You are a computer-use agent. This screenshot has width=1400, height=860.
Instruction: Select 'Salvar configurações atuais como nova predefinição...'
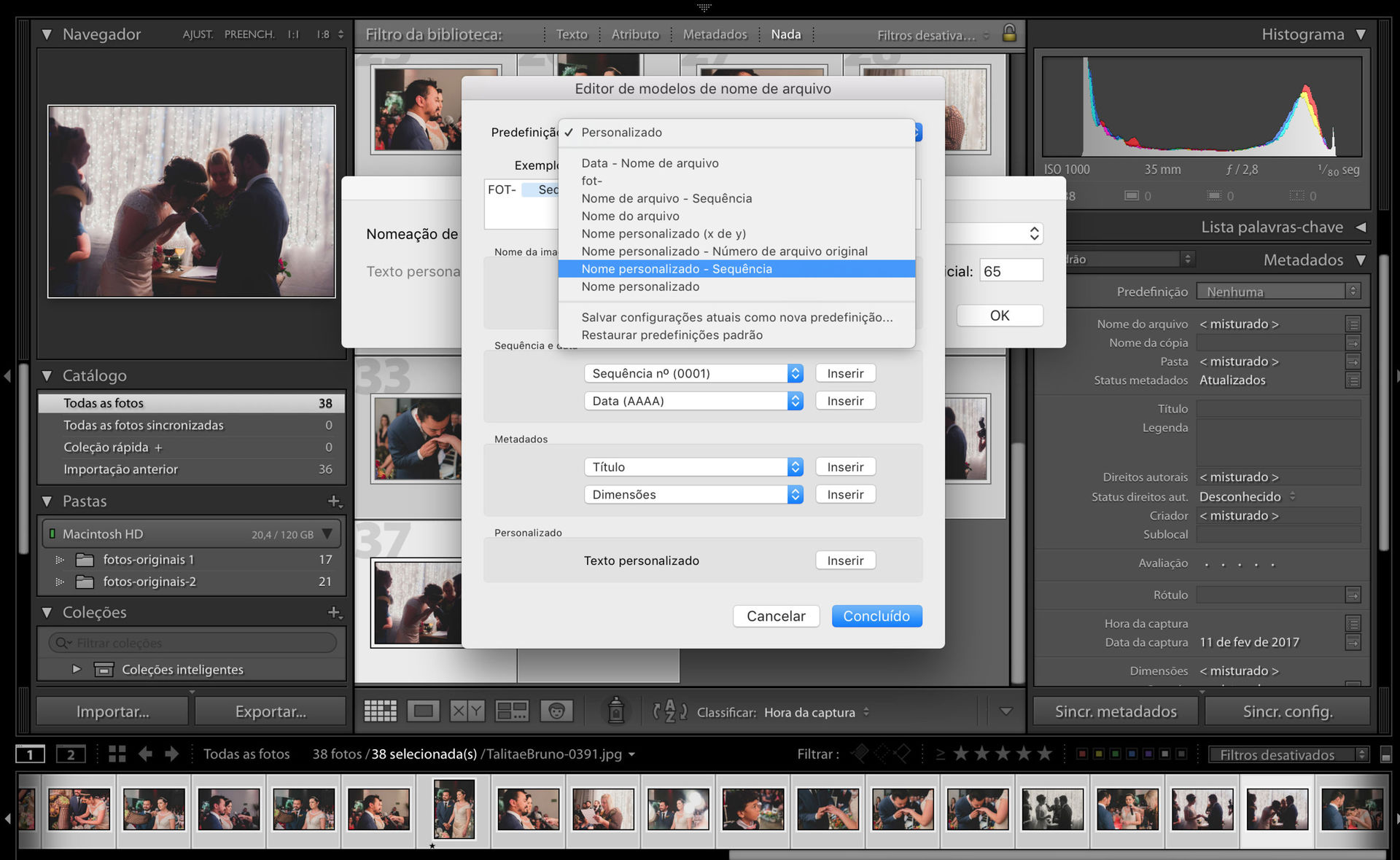click(x=736, y=317)
